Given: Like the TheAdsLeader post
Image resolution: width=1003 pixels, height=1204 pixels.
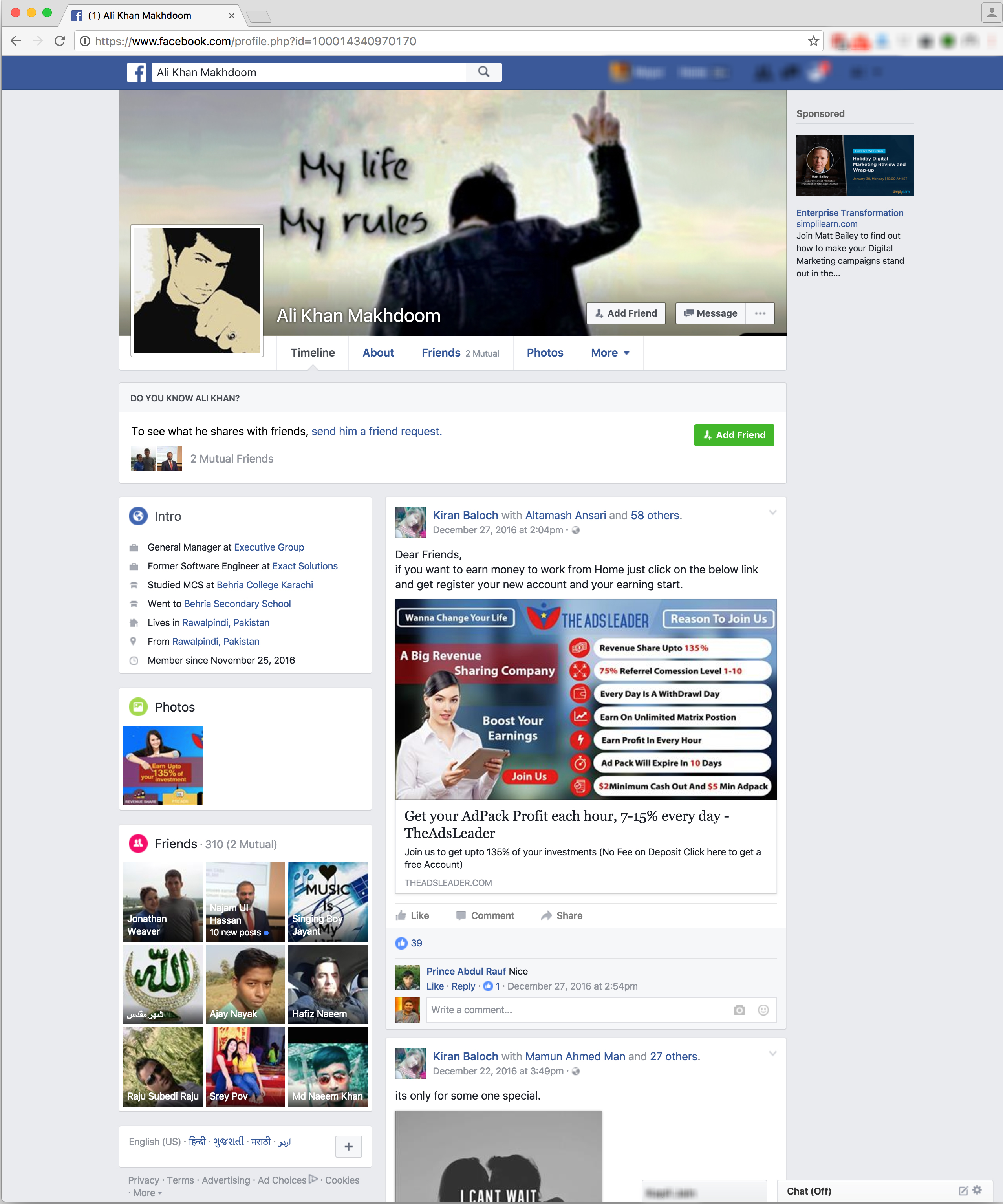Looking at the screenshot, I should pos(412,916).
